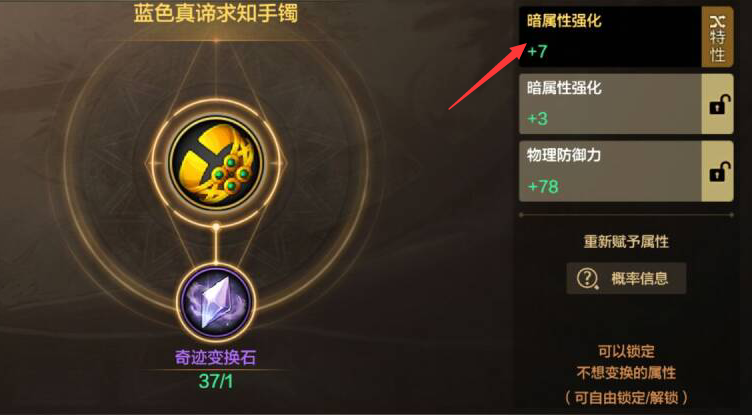Toggle the 特性 side tab
The height and width of the screenshot is (415, 752).
tap(717, 36)
